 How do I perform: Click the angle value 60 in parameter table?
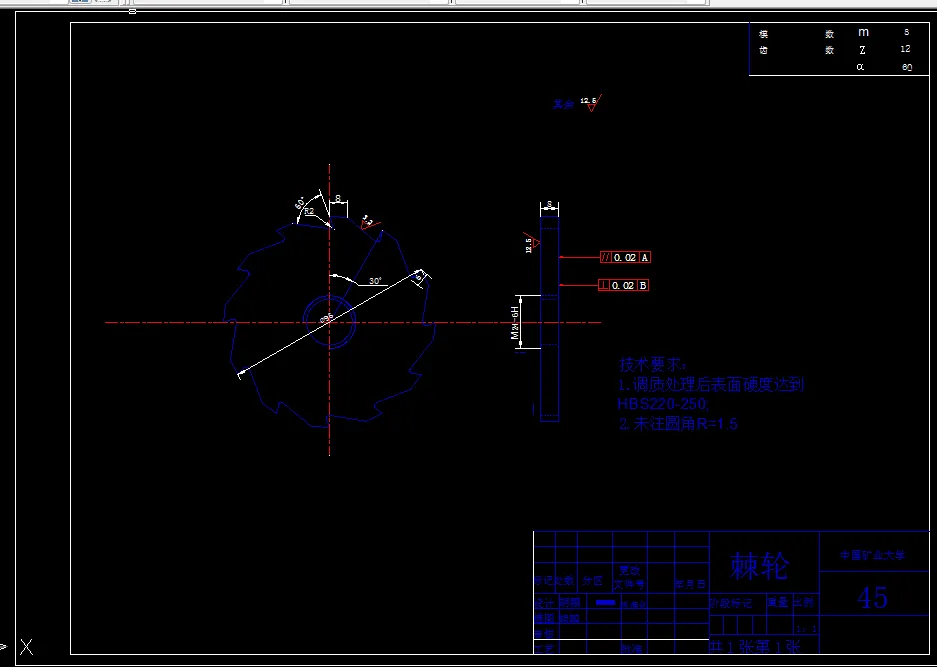pyautogui.click(x=907, y=67)
